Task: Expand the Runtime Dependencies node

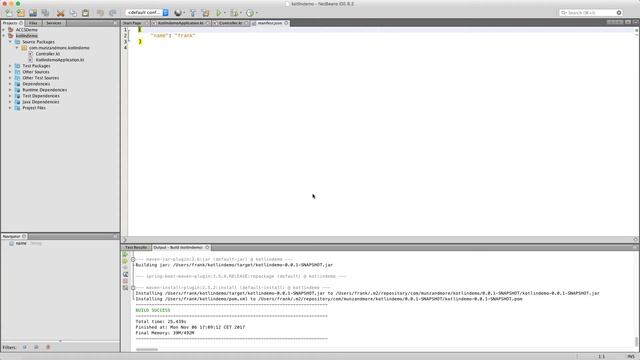Action: (10, 90)
